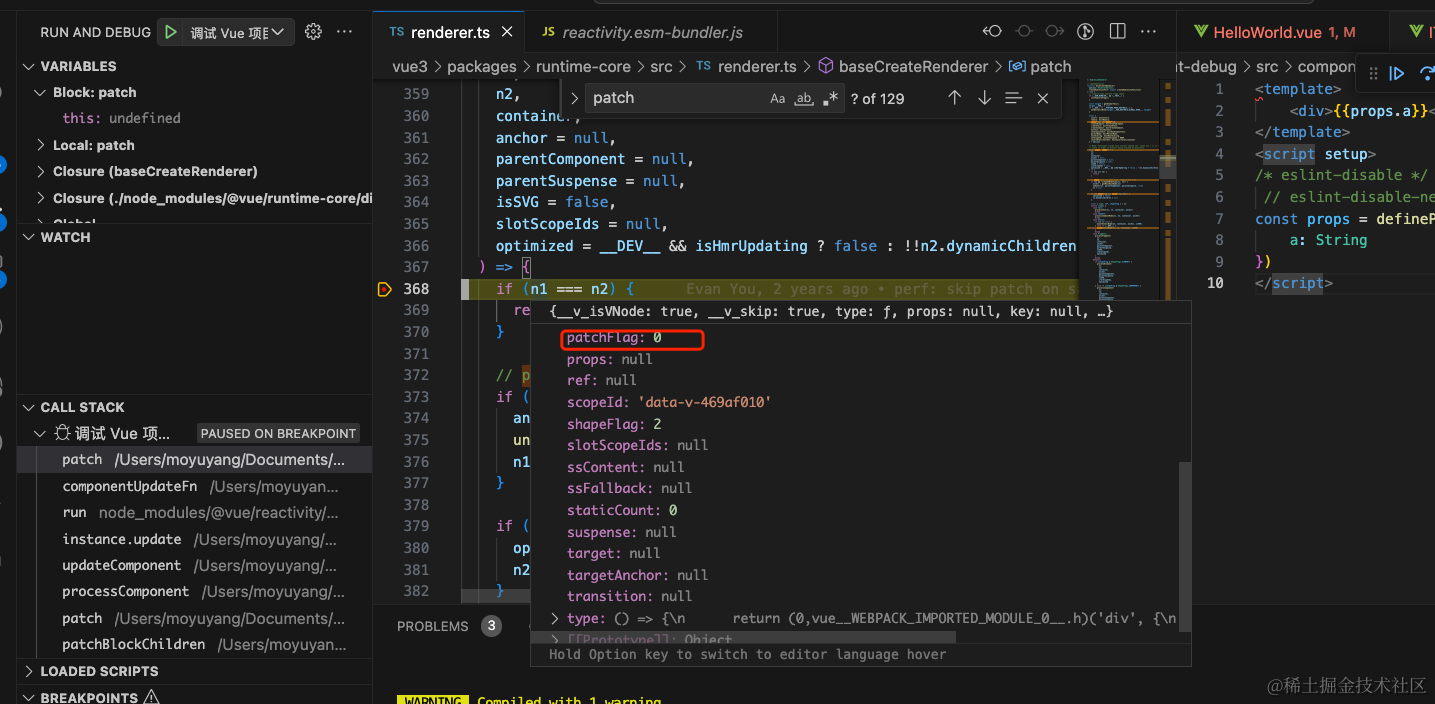Select staticCount: 0 row in hover
Screen dimensions: 1435x704
622,510
